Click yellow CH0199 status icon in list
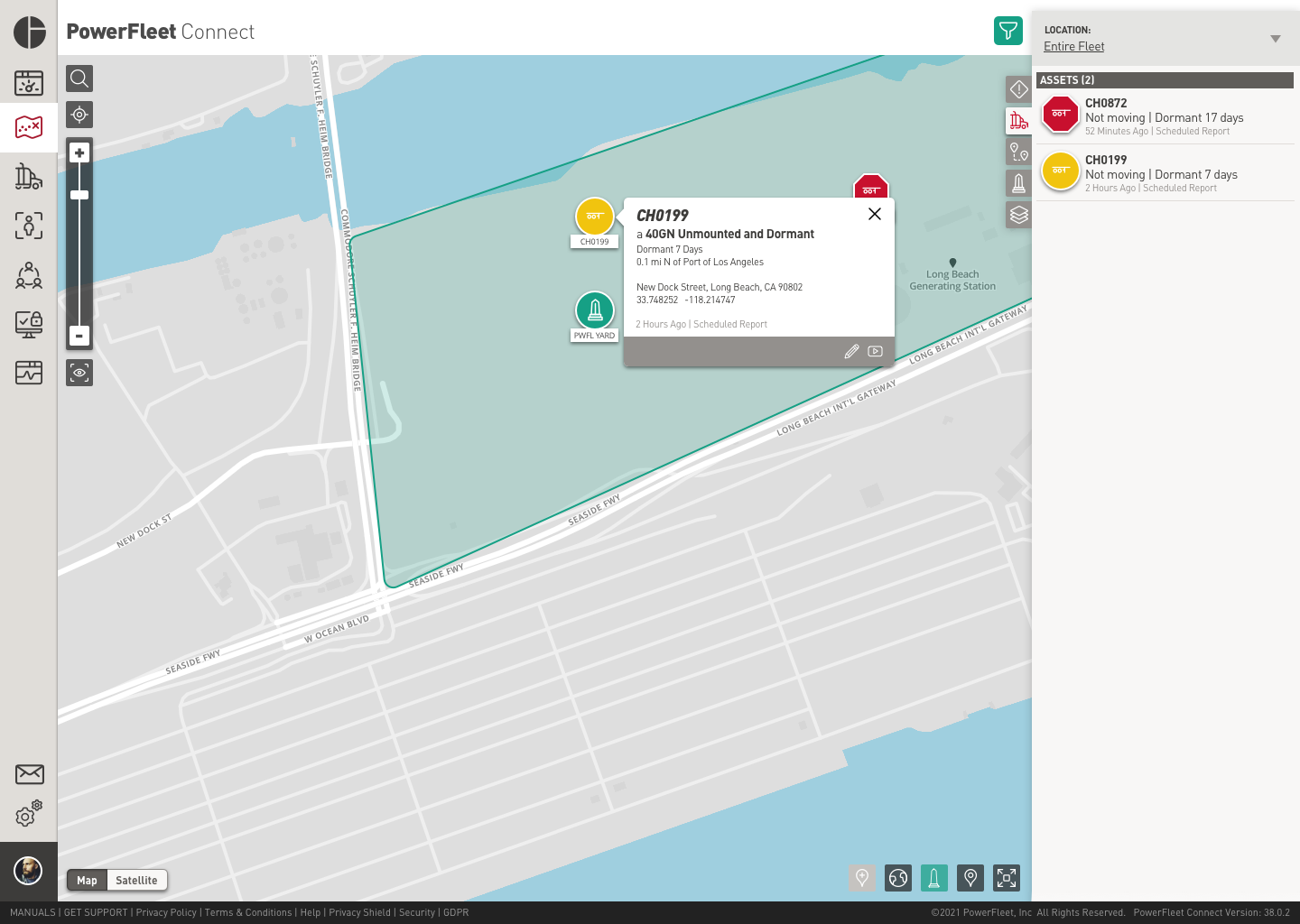The height and width of the screenshot is (924, 1300). [1061, 171]
